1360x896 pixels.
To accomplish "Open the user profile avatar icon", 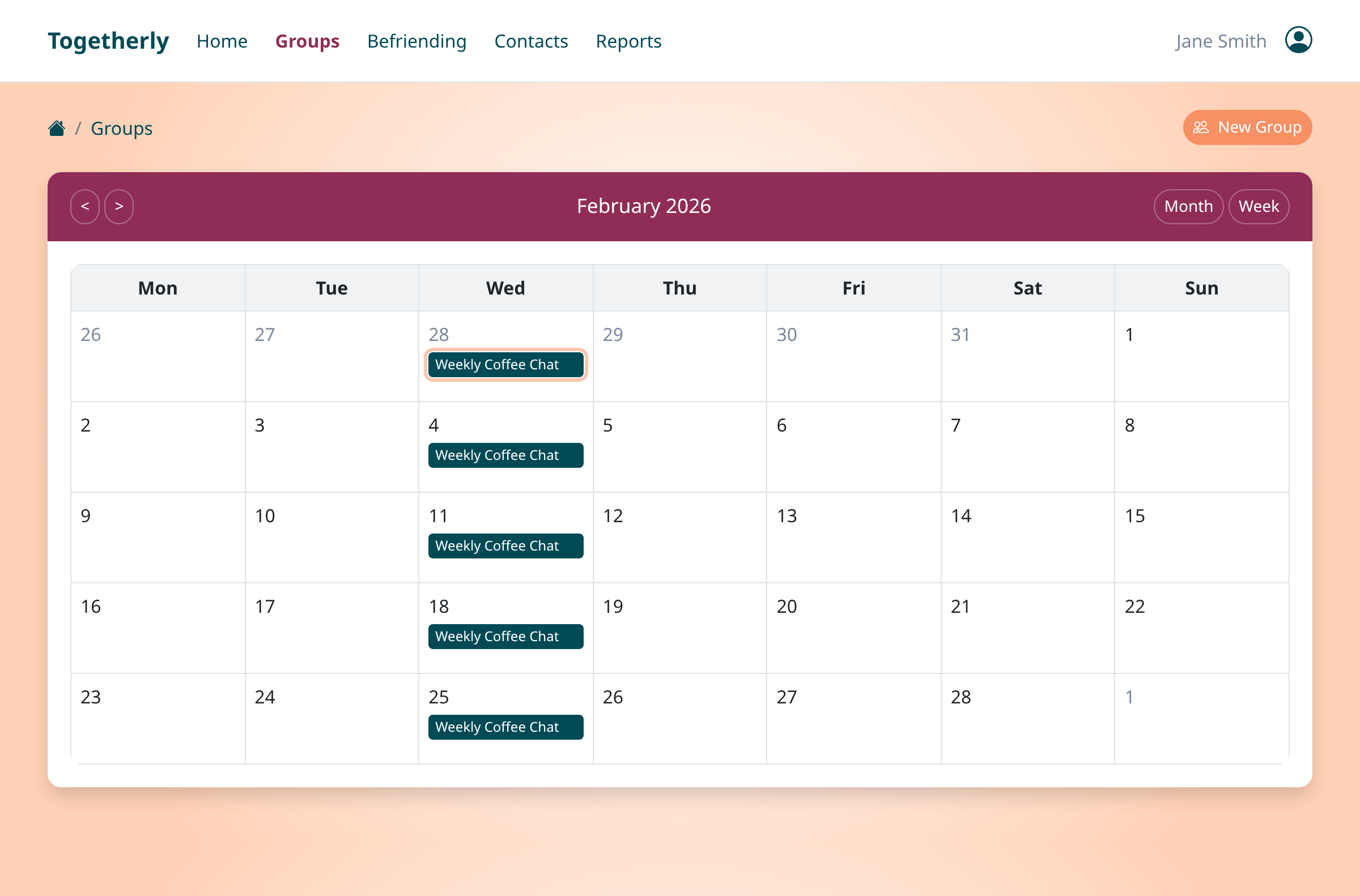I will pos(1298,41).
